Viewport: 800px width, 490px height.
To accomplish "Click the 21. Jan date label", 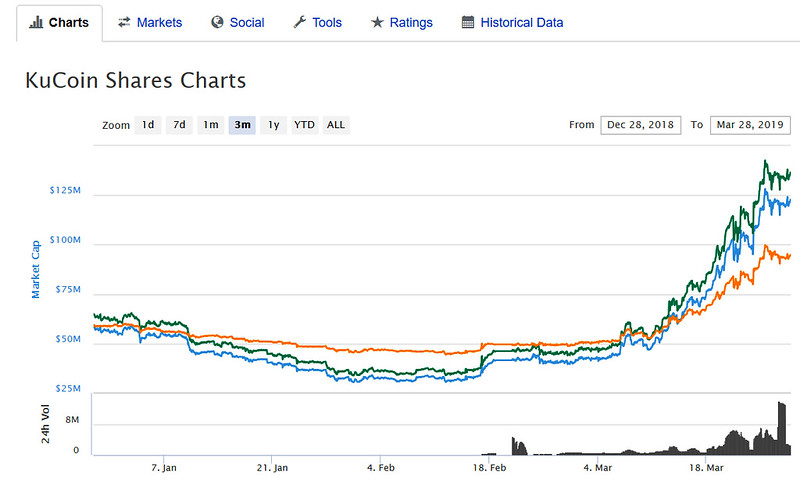I will (x=272, y=468).
